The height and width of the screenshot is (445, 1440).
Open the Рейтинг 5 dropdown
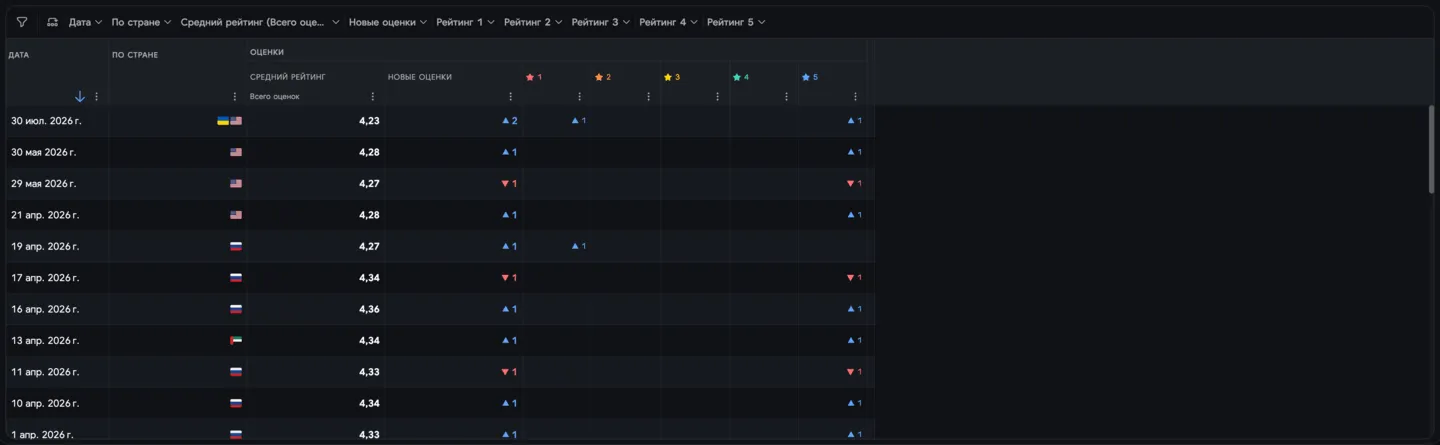[736, 22]
